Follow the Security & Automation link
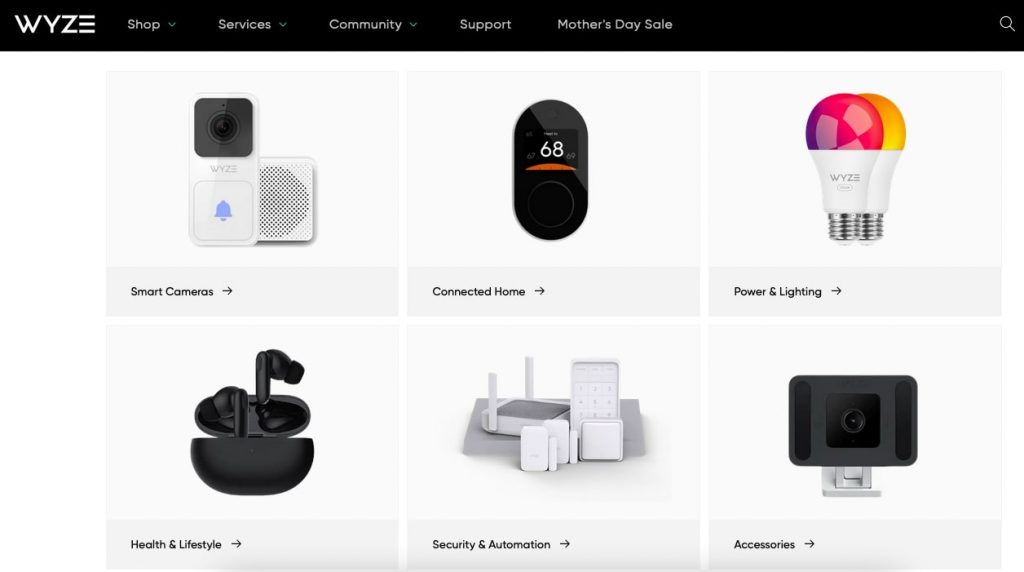 491,544
